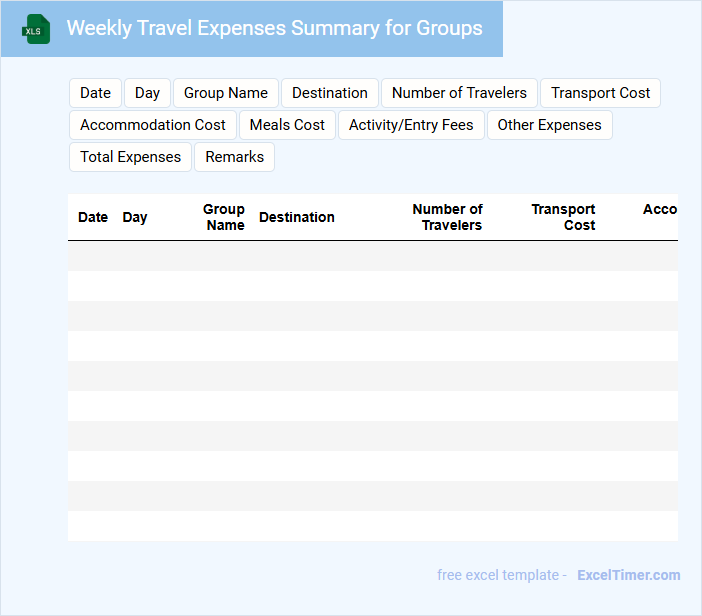
Task: Click the Activity/Entry Fees tag
Action: (411, 125)
